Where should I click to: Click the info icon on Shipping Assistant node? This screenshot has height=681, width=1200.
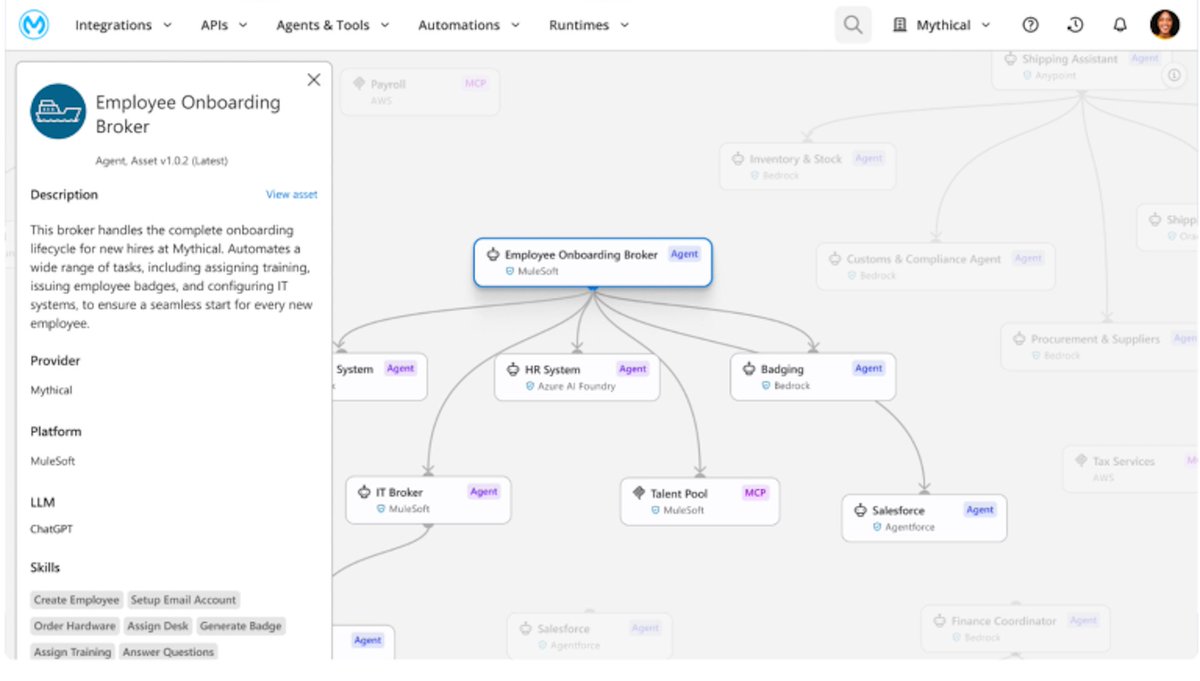[x=1174, y=76]
